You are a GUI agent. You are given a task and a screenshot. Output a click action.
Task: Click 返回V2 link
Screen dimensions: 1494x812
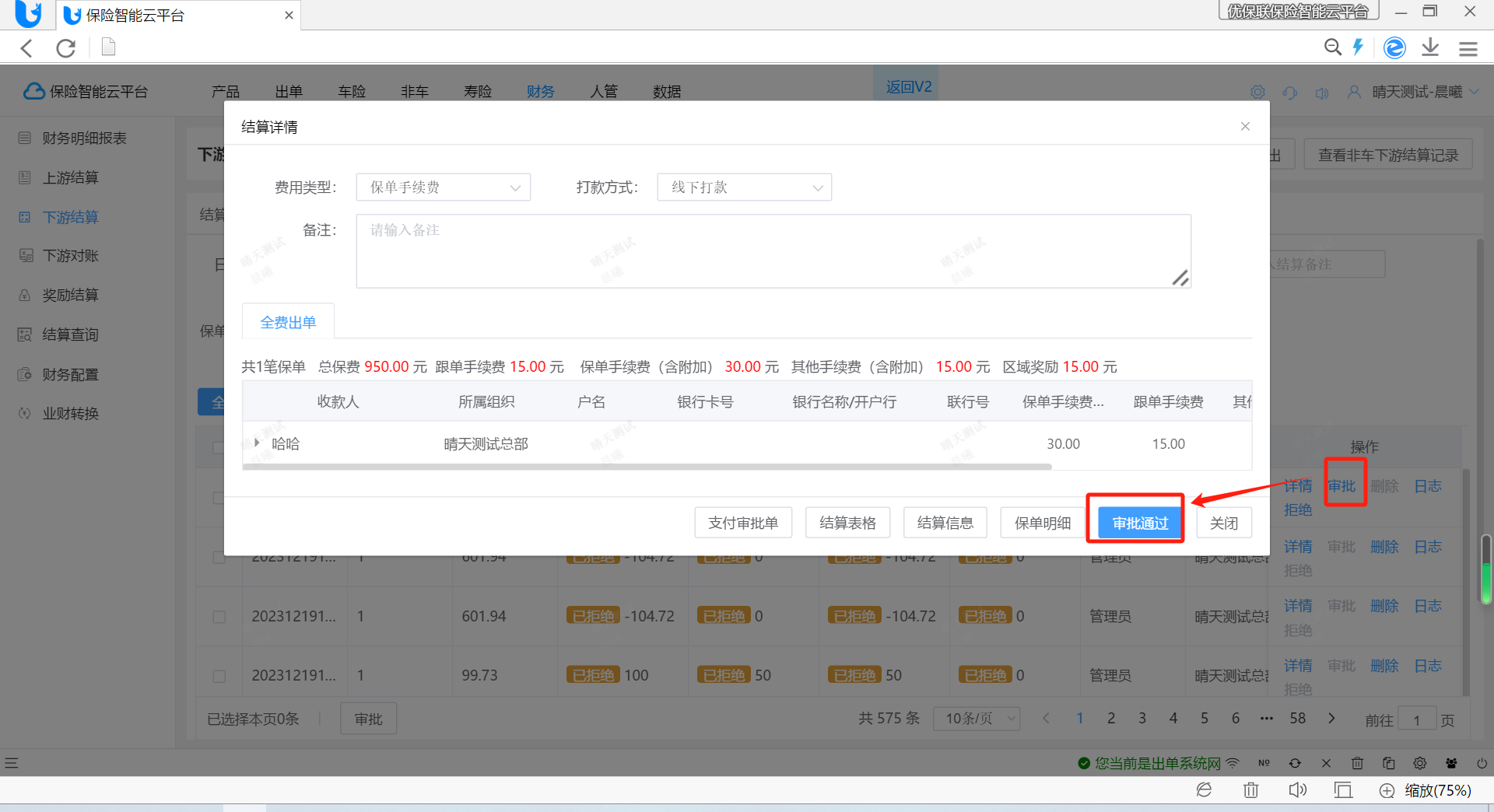click(x=908, y=87)
